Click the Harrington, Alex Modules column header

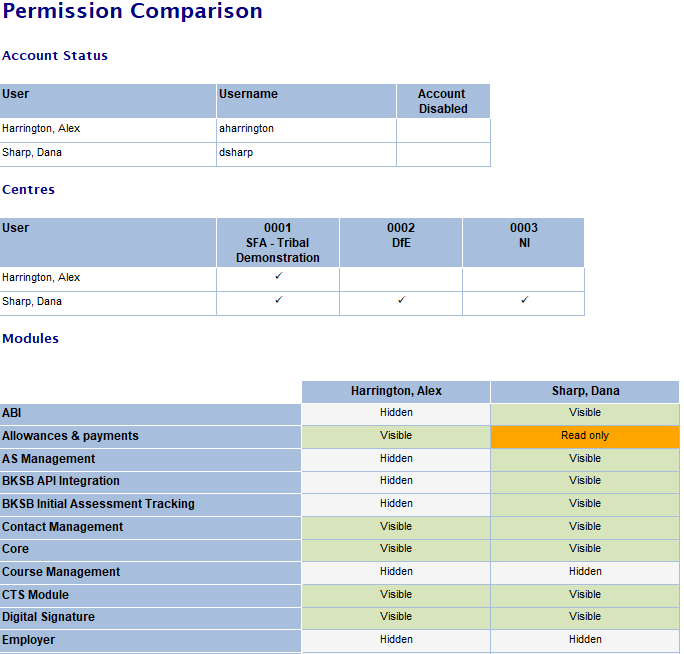tap(396, 391)
